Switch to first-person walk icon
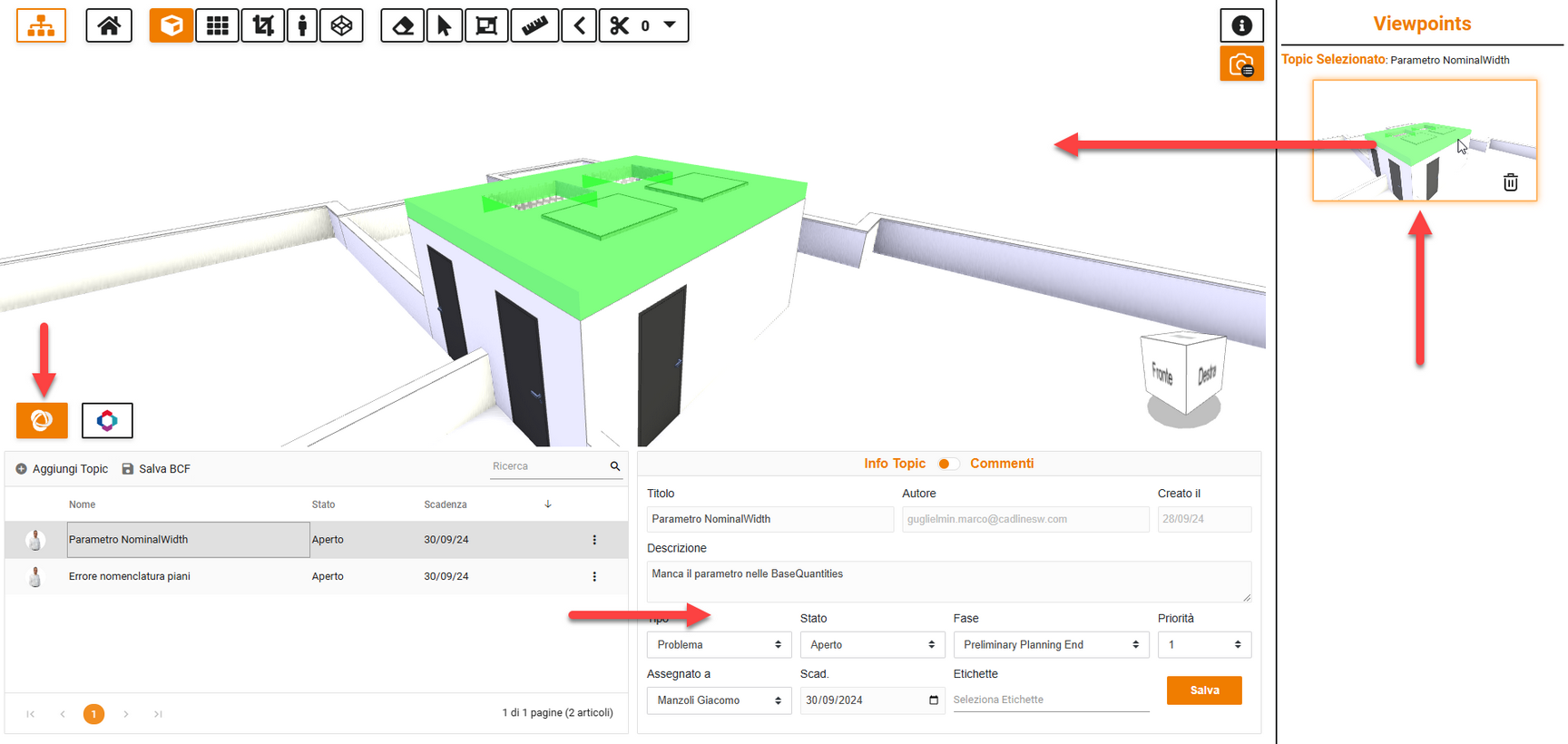 coord(302,25)
